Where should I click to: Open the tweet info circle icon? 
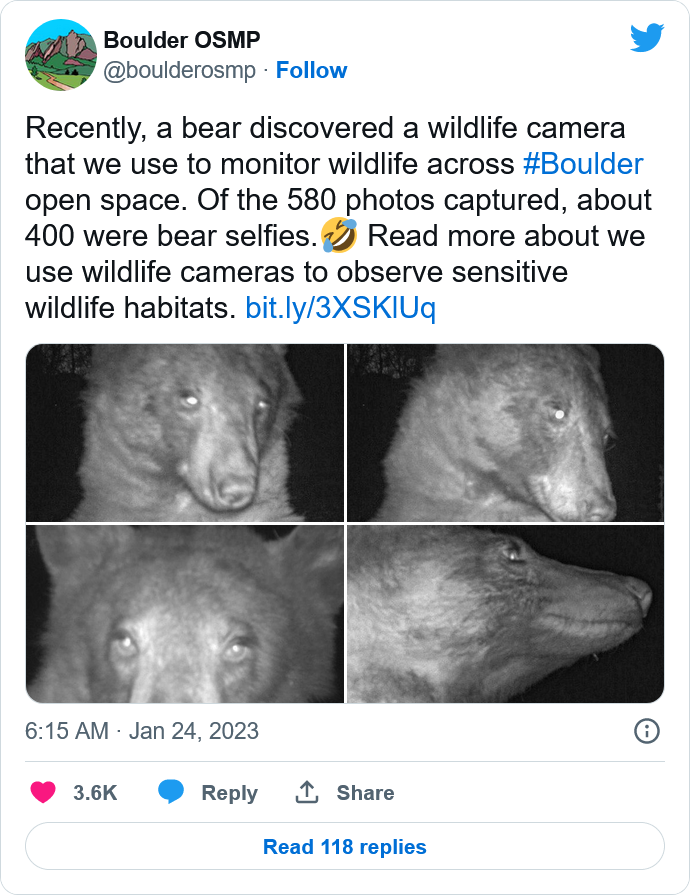[x=647, y=731]
